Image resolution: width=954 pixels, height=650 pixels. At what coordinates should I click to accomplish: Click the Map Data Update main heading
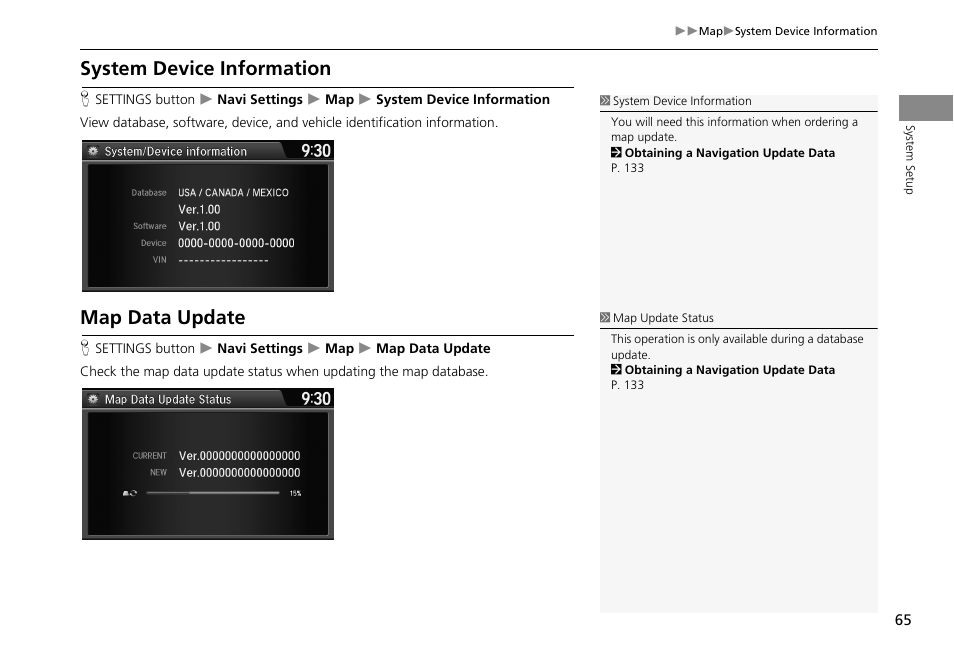coord(162,317)
